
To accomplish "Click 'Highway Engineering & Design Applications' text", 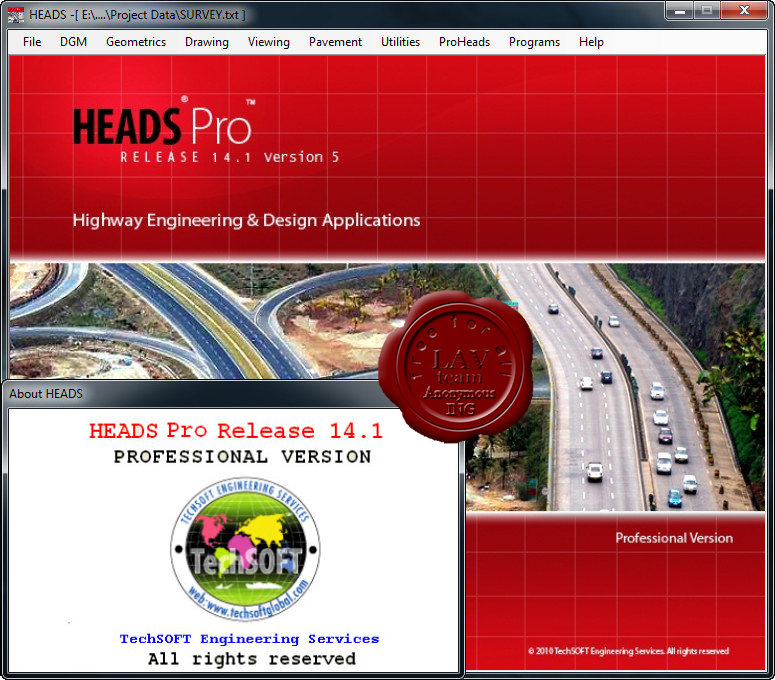I will (x=246, y=220).
